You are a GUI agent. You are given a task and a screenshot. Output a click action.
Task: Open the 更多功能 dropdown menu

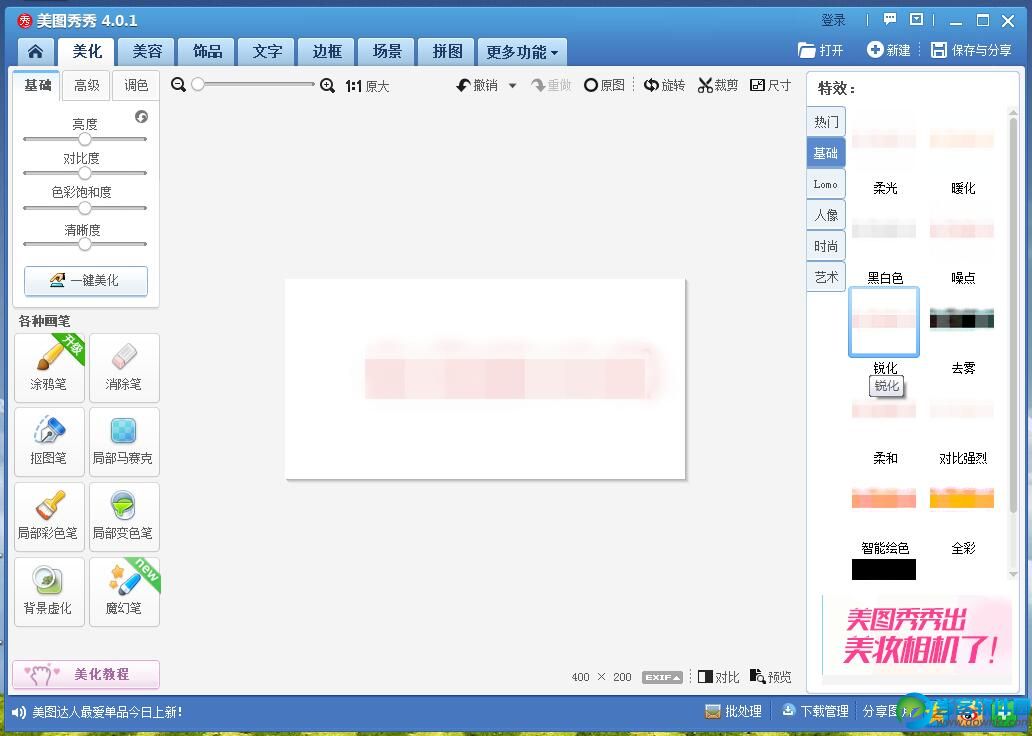[x=522, y=52]
